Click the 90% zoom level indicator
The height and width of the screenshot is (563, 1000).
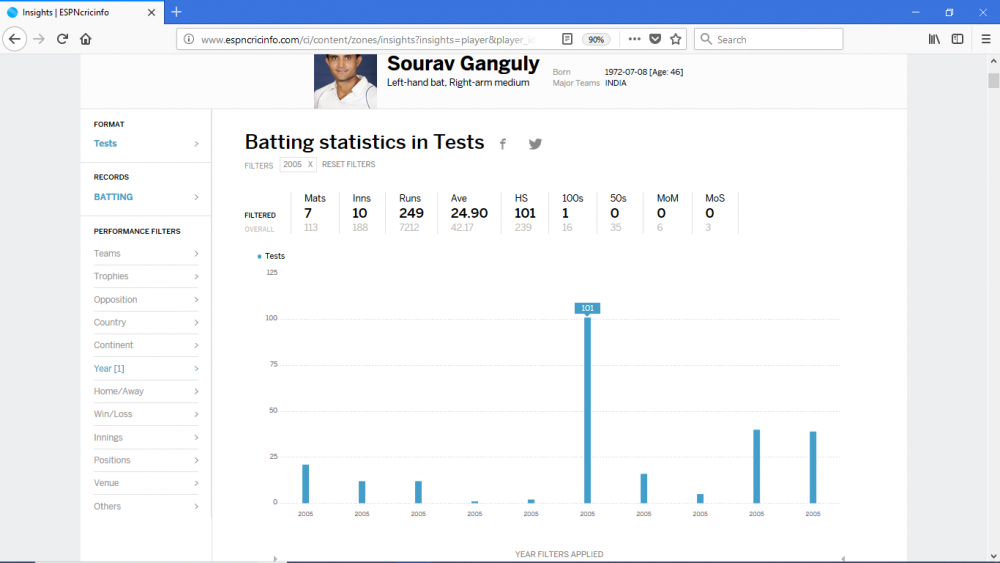click(x=596, y=39)
